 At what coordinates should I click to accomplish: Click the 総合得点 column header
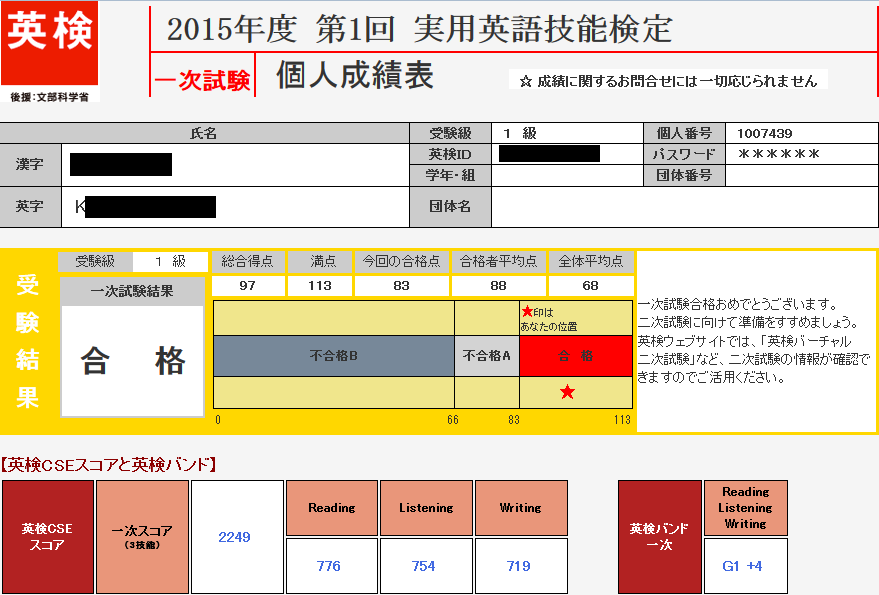(x=247, y=261)
